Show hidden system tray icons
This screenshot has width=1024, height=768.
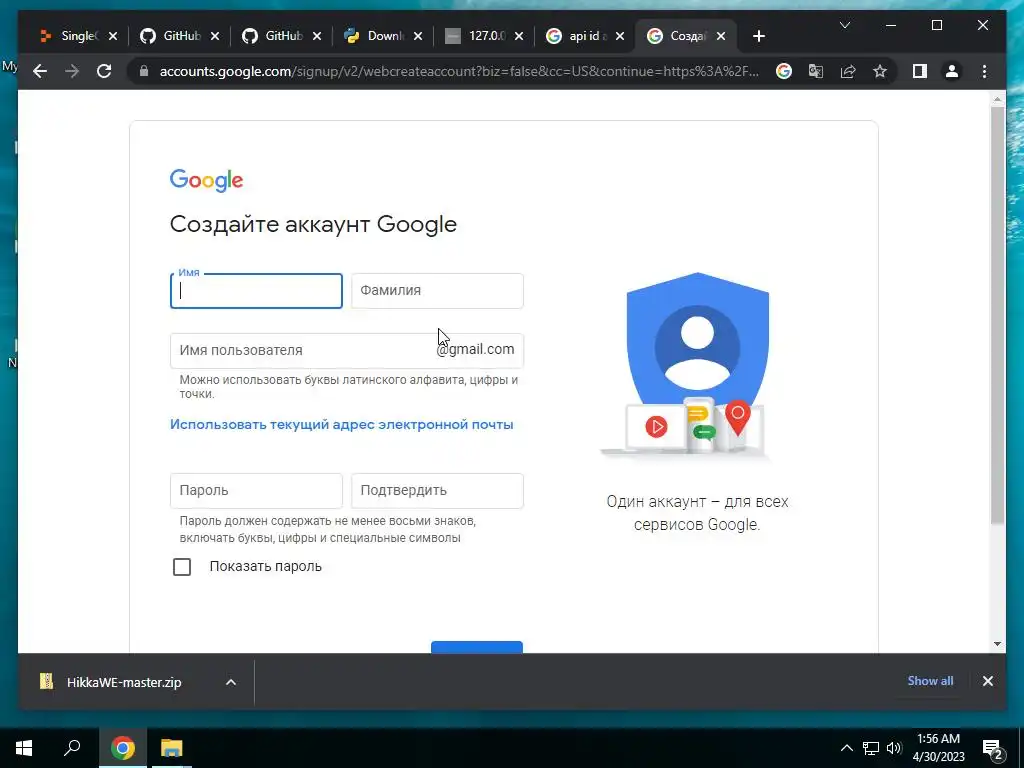tap(846, 748)
